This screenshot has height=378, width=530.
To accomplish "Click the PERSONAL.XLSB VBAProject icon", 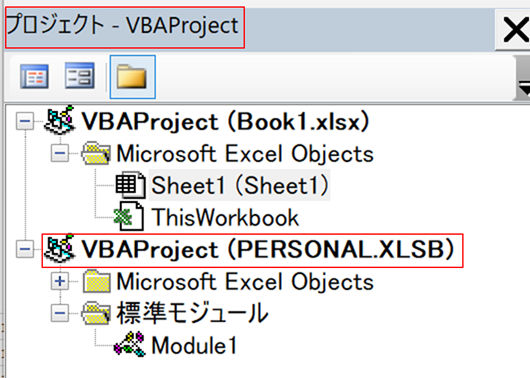I will coord(59,248).
